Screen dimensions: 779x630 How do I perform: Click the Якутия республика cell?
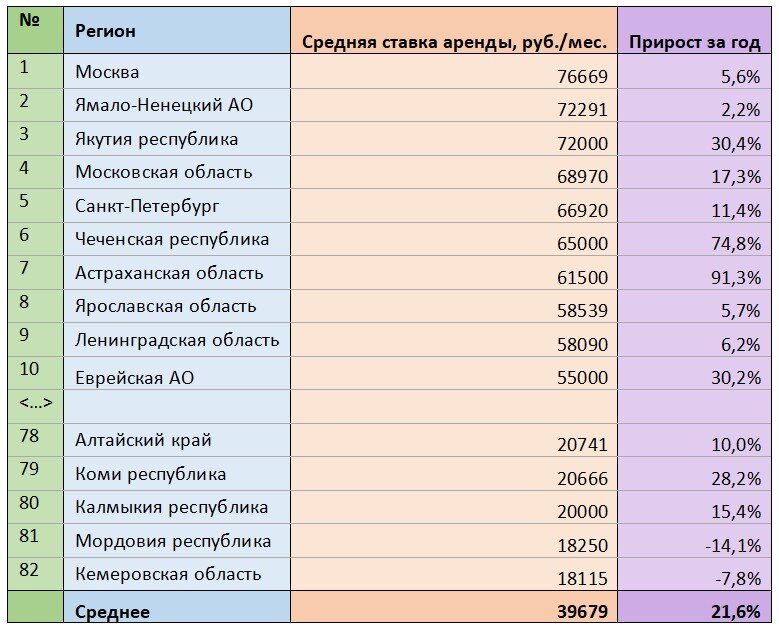point(156,139)
